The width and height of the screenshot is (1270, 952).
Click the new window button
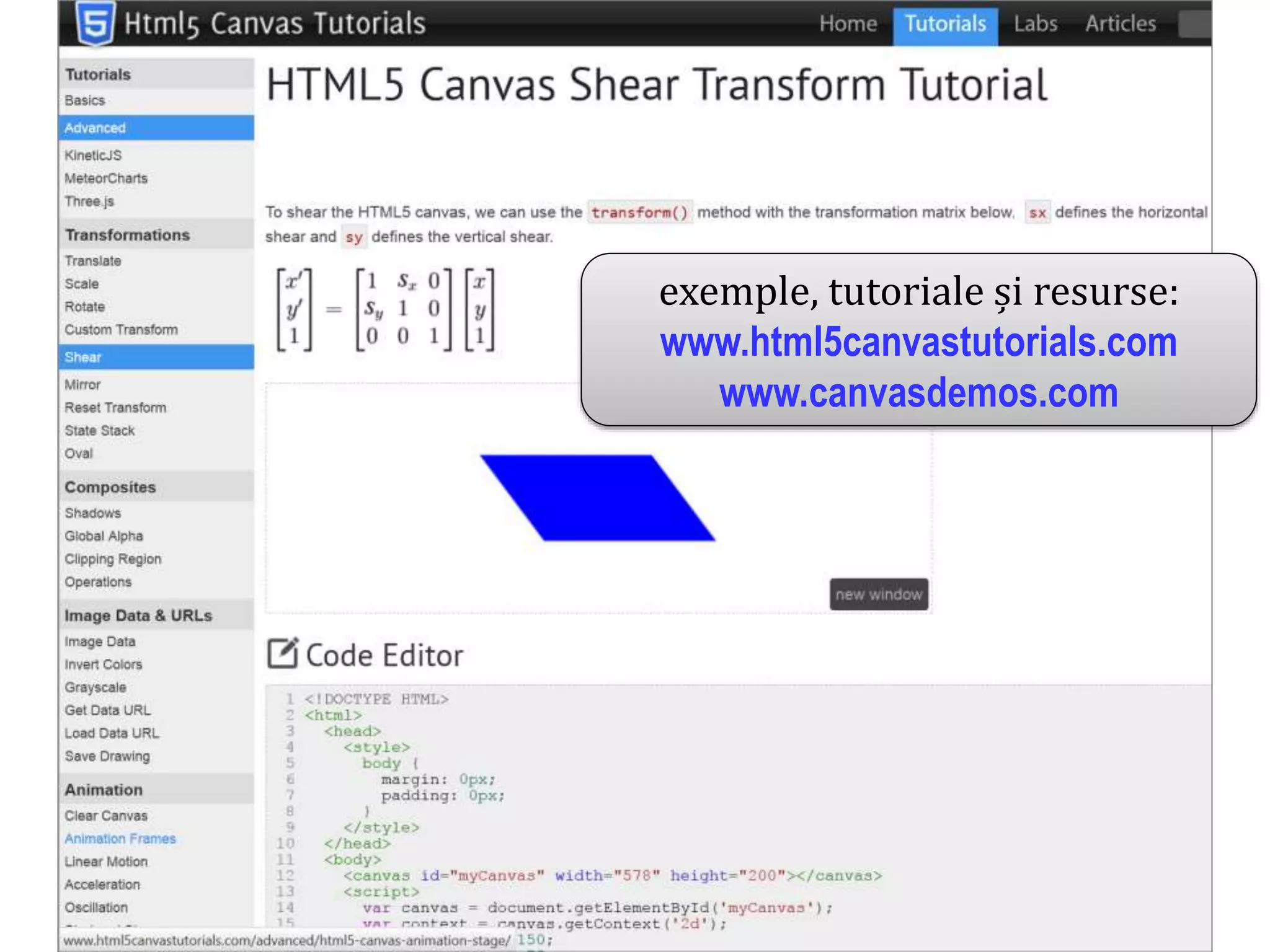[x=879, y=594]
